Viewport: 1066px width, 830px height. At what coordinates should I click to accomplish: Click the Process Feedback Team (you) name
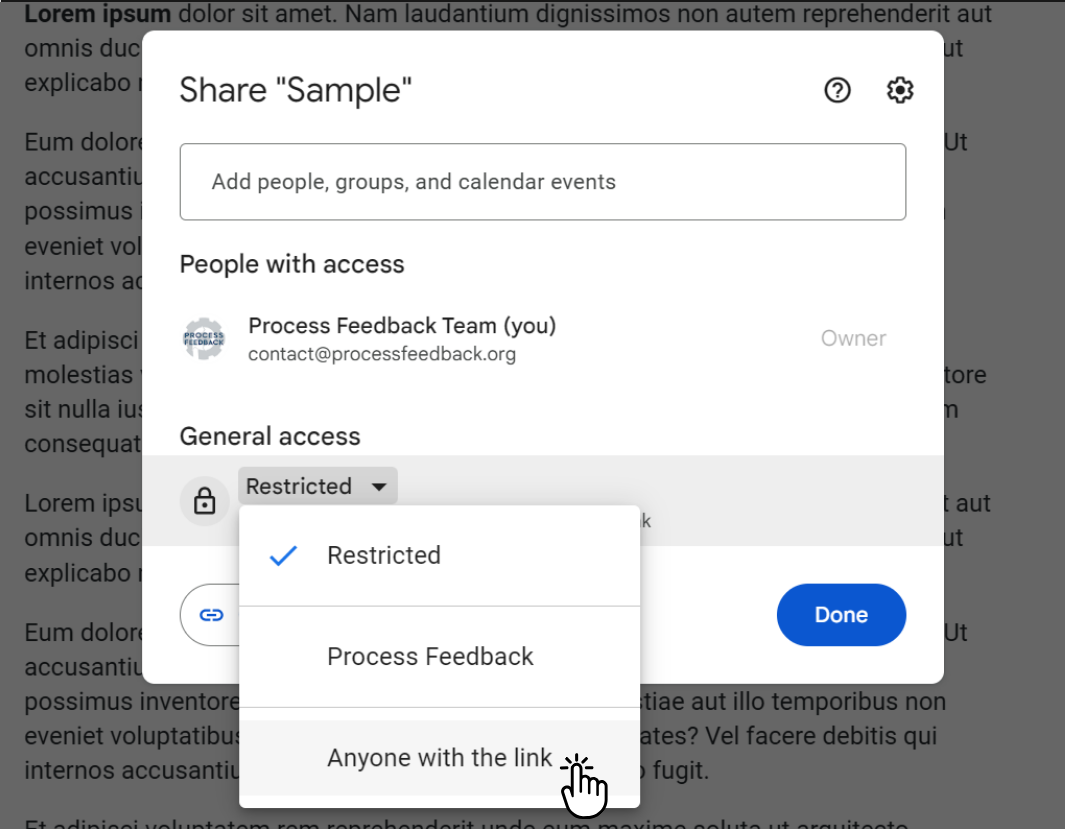point(402,326)
